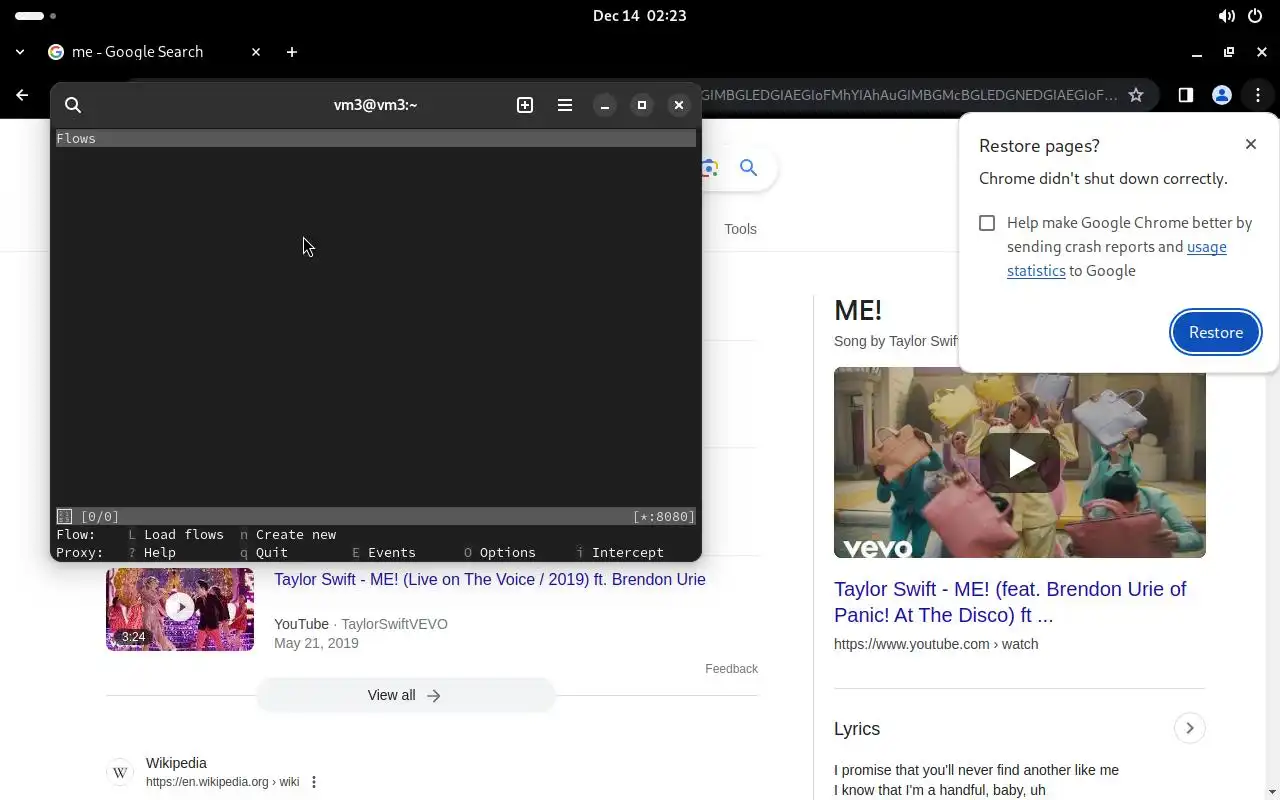Click the Google search magnifier icon
Image resolution: width=1280 pixels, height=800 pixels.
pos(748,168)
